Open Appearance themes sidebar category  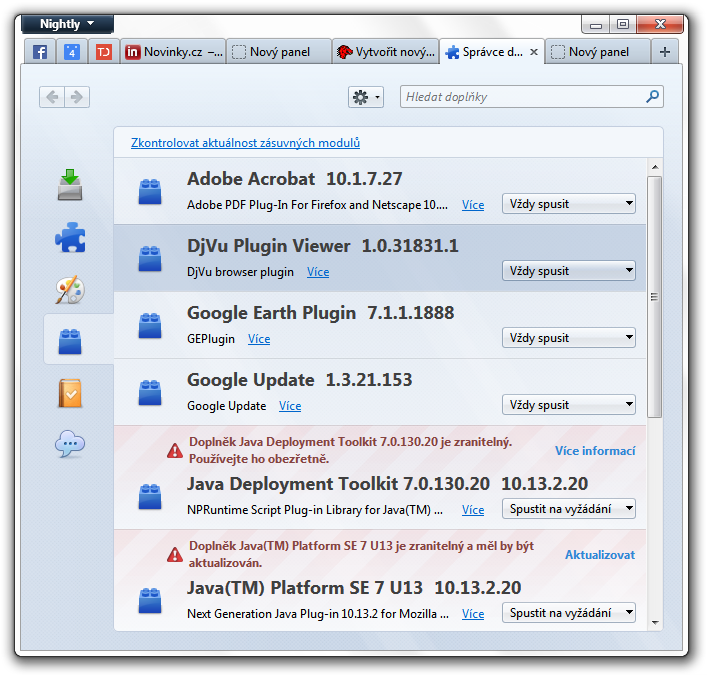click(70, 289)
